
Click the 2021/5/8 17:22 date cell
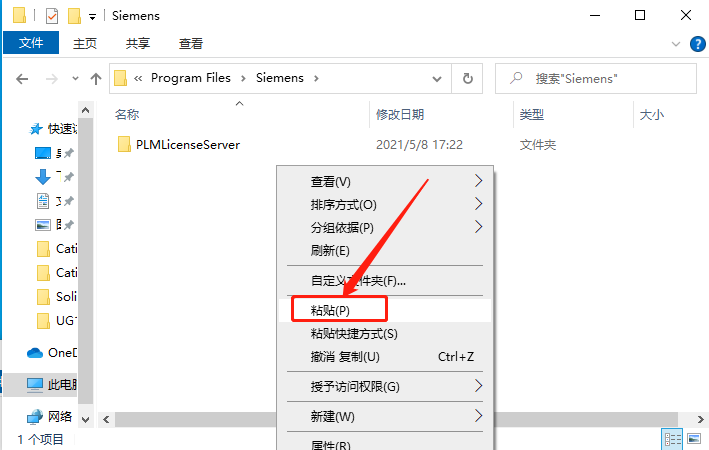click(419, 145)
